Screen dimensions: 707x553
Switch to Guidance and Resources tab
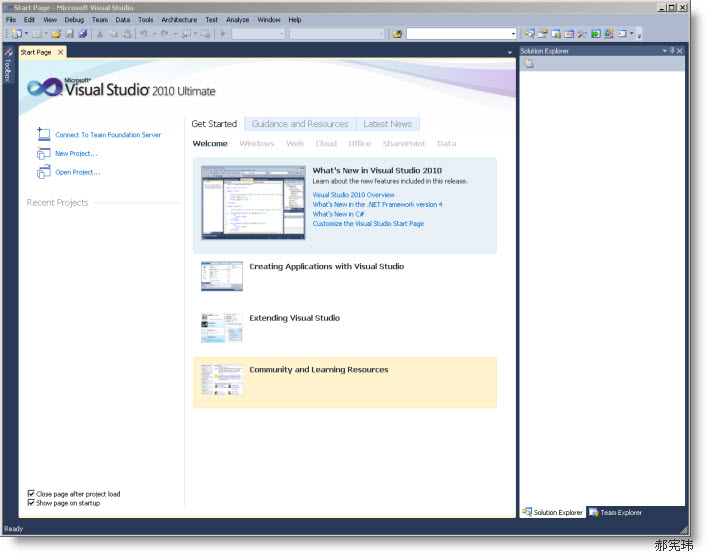click(300, 124)
